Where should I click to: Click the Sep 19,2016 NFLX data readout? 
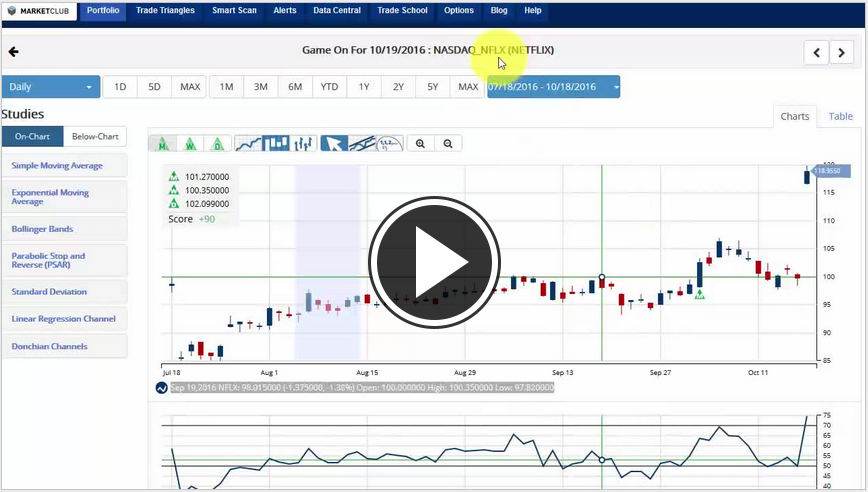362,388
